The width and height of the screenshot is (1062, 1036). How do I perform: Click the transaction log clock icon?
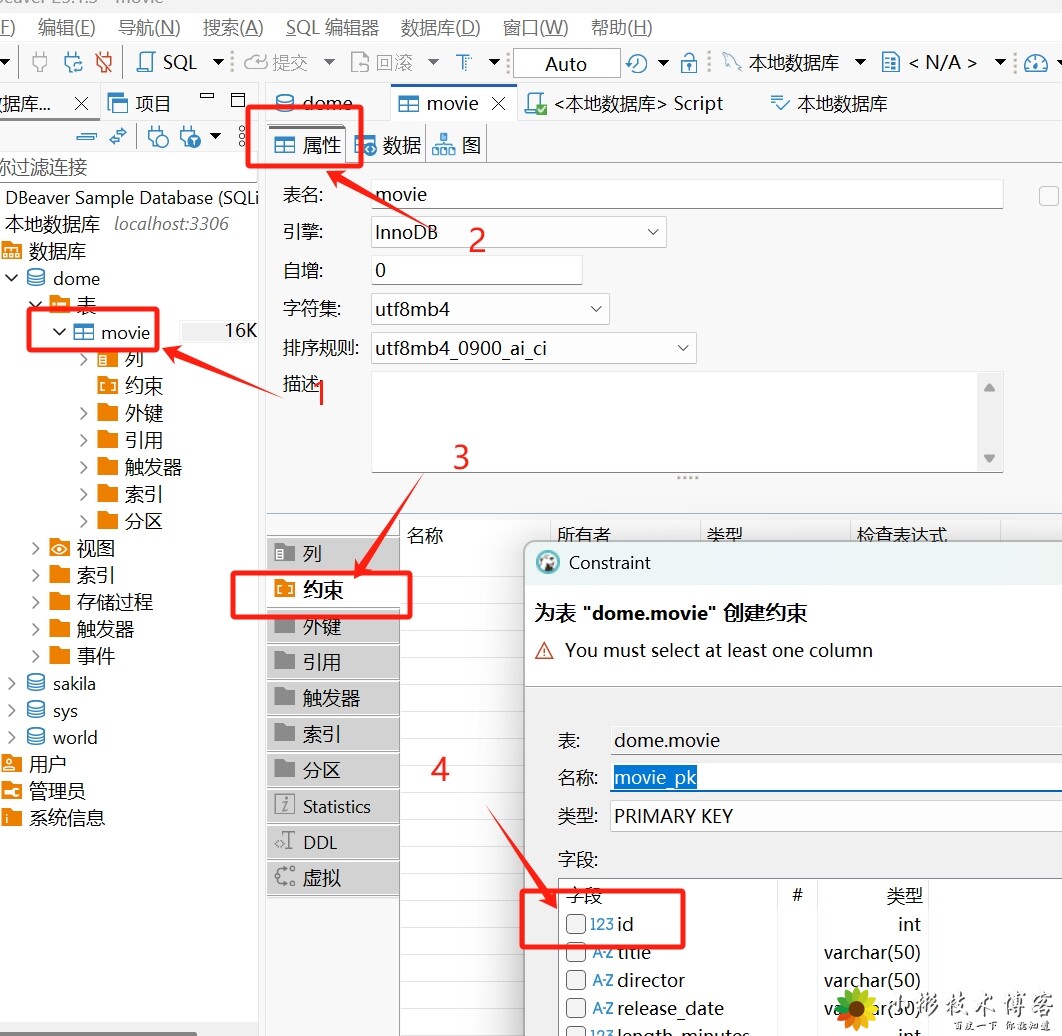[637, 63]
